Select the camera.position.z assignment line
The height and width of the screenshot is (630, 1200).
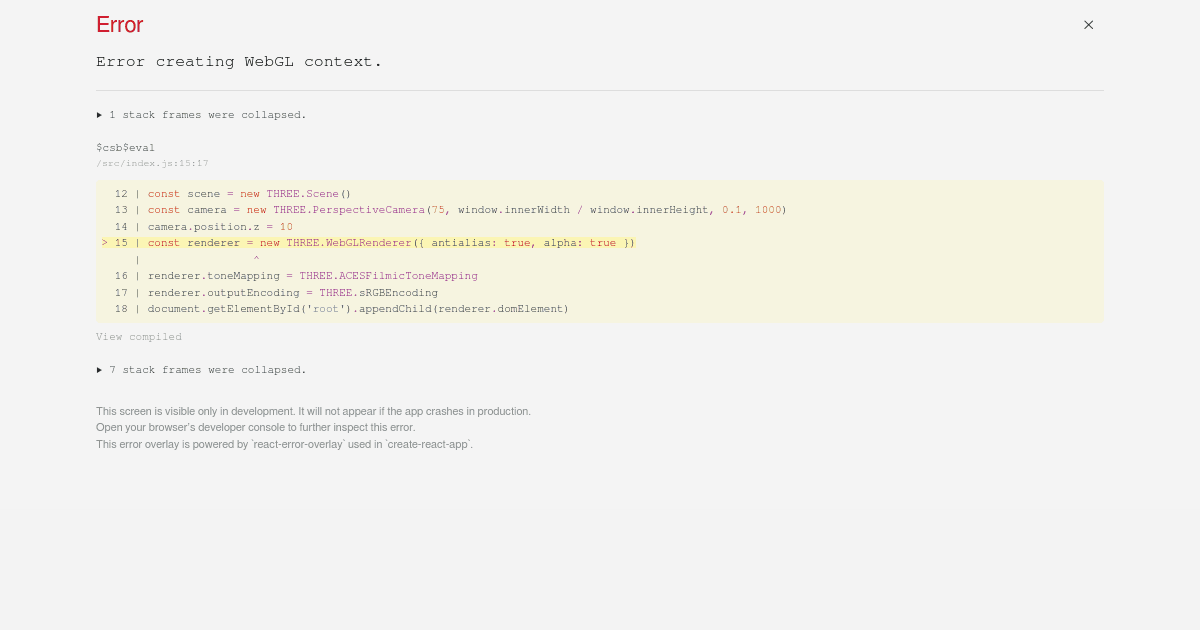[220, 226]
